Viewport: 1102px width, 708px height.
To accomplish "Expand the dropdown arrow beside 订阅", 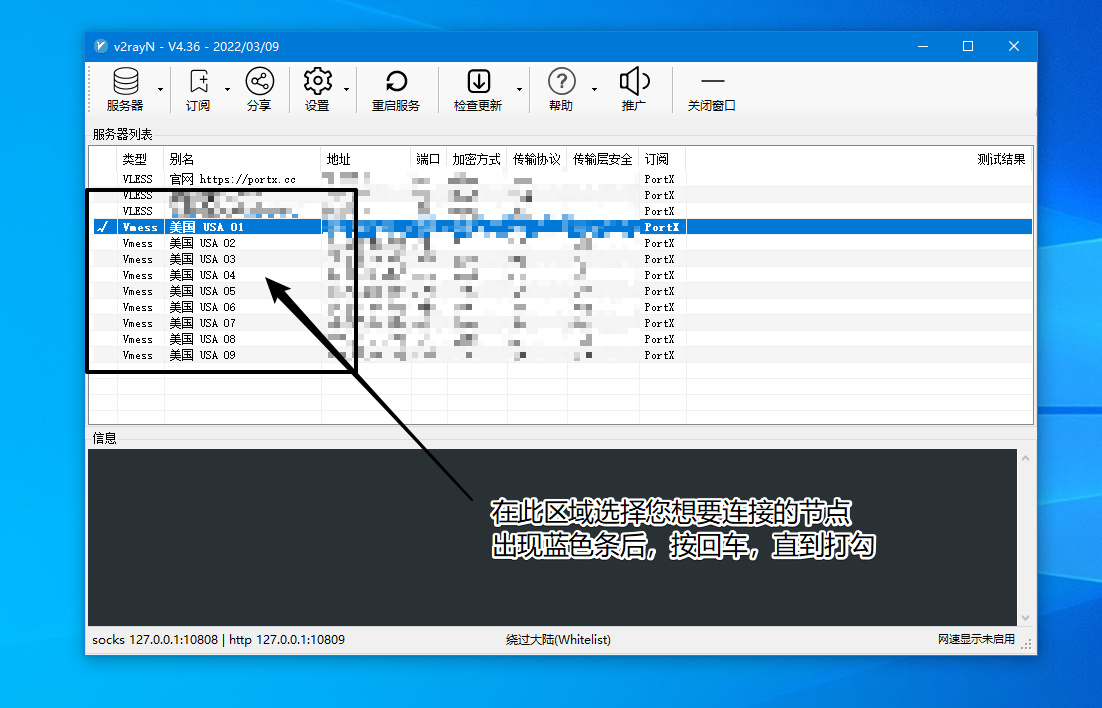I will click(227, 90).
